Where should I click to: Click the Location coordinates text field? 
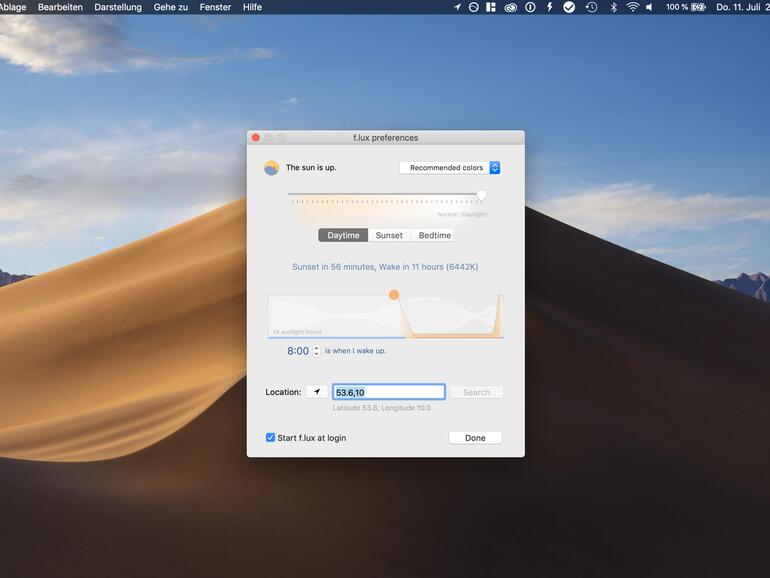click(388, 392)
